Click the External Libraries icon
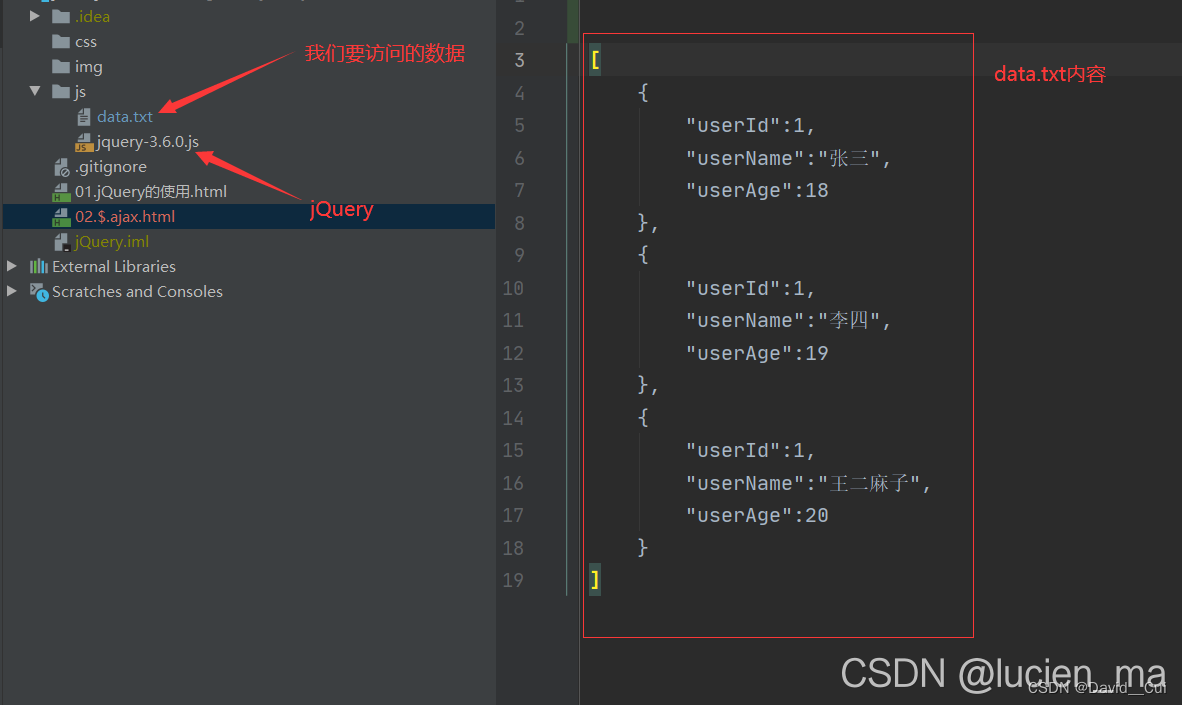This screenshot has height=705, width=1182. tap(38, 266)
